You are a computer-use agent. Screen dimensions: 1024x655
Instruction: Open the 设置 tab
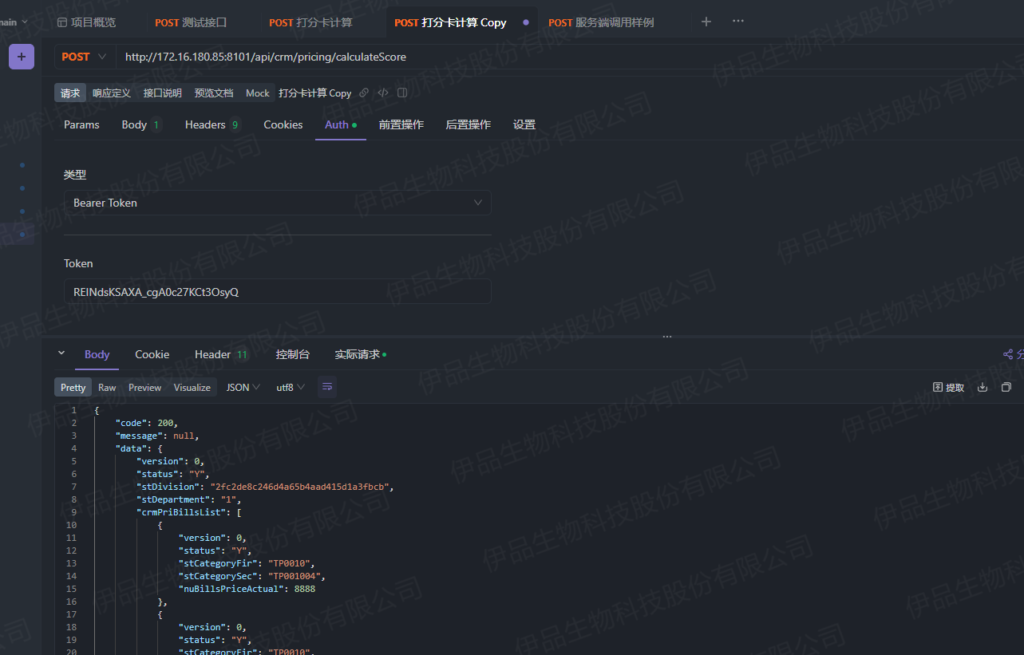[524, 125]
